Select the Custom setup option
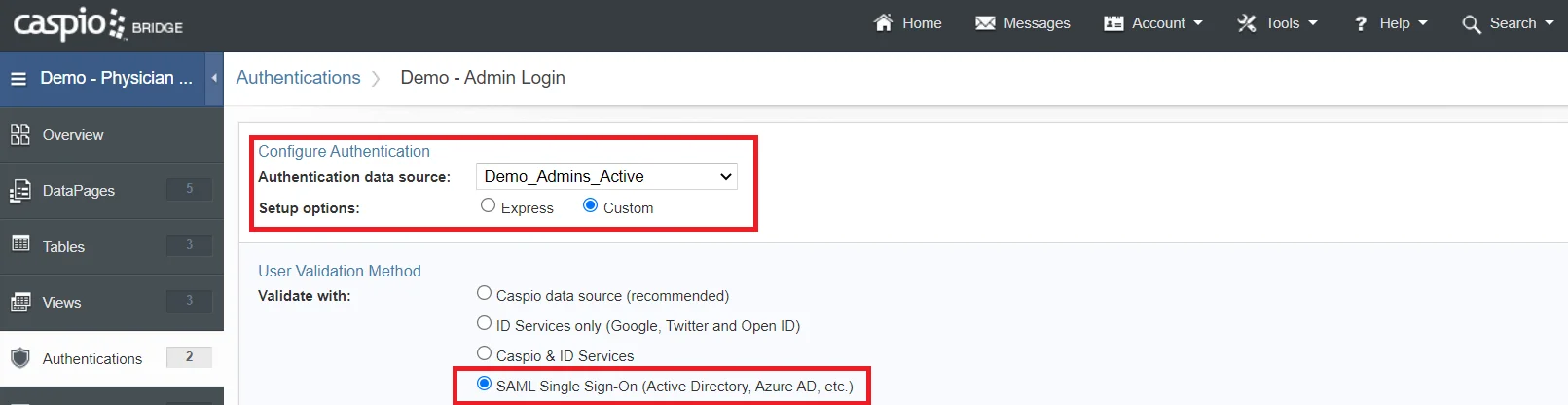Viewport: 1568px width, 405px height. click(x=590, y=205)
